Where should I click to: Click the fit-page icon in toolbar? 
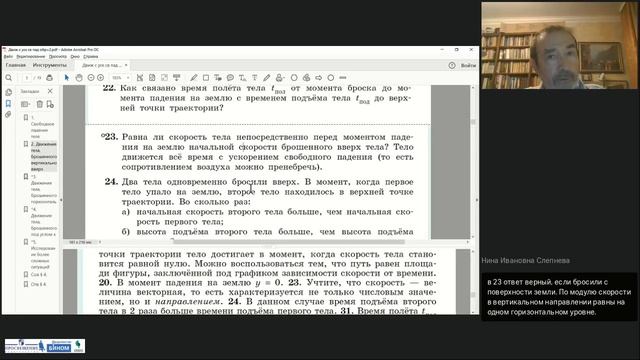tap(152, 78)
